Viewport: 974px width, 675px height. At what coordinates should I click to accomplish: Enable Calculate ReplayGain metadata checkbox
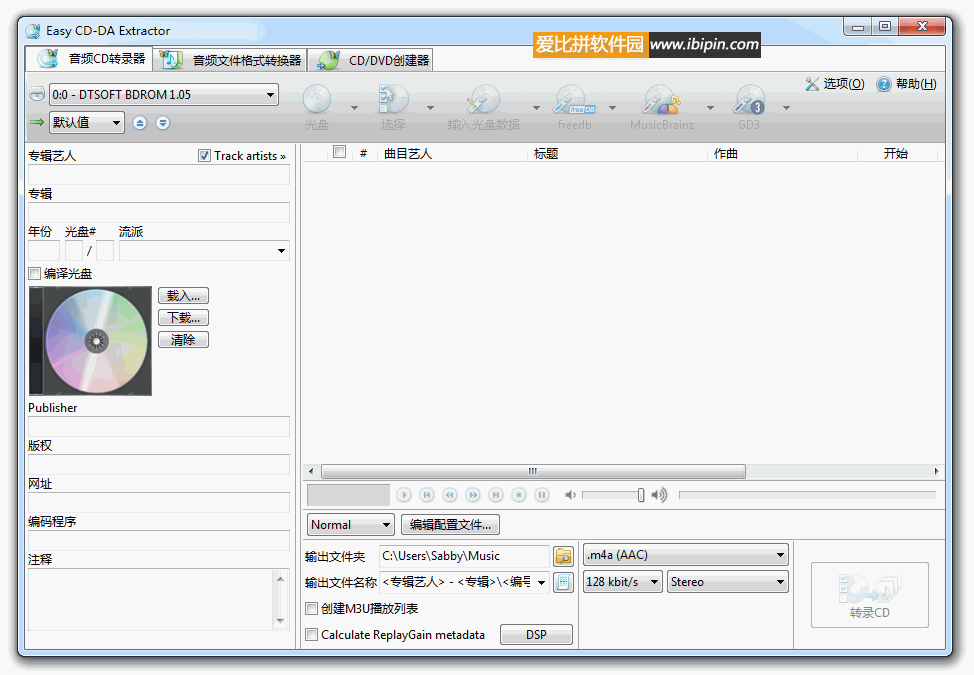[x=312, y=635]
